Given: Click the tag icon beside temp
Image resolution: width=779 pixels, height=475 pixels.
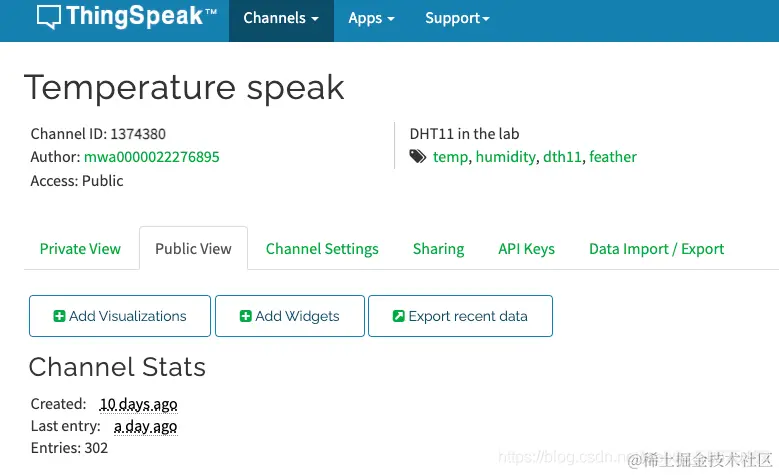Looking at the screenshot, I should 418,157.
